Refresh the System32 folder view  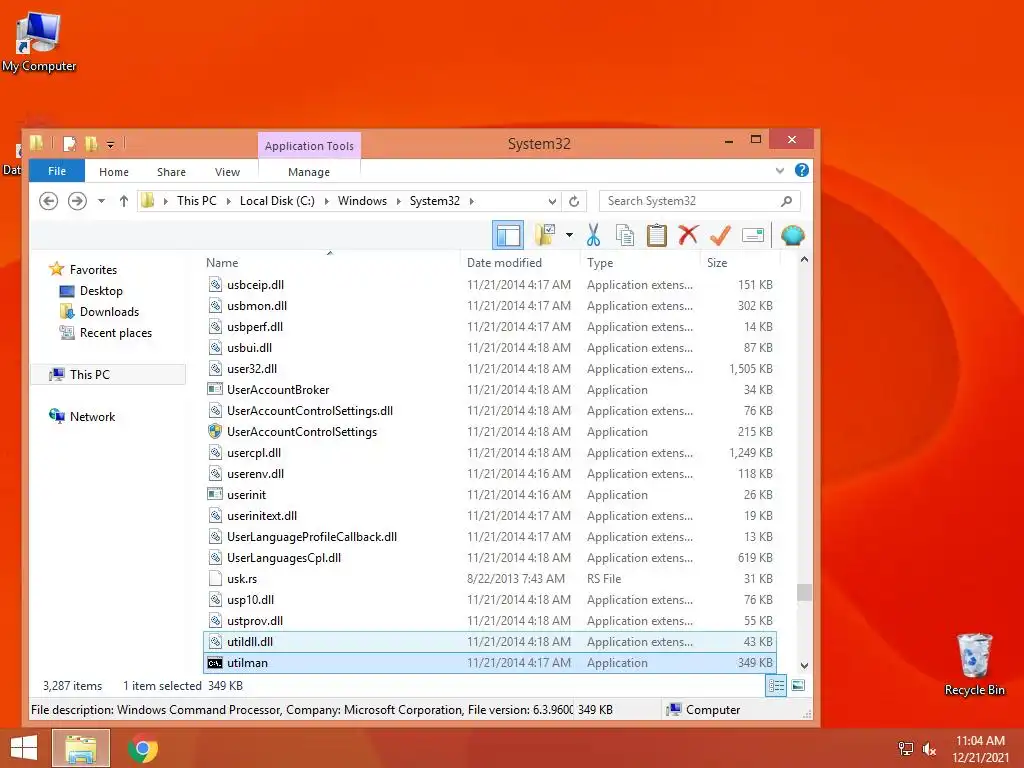(574, 201)
